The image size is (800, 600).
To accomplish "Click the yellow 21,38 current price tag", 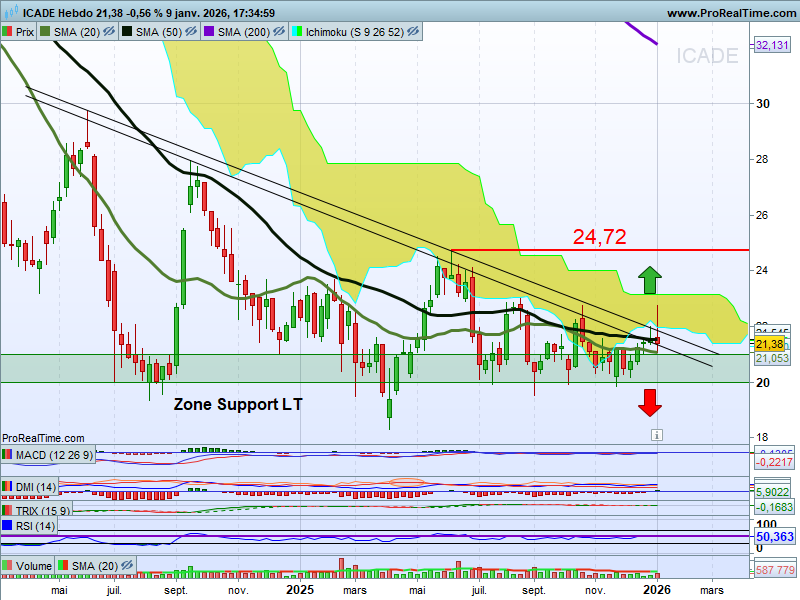I will tap(770, 344).
